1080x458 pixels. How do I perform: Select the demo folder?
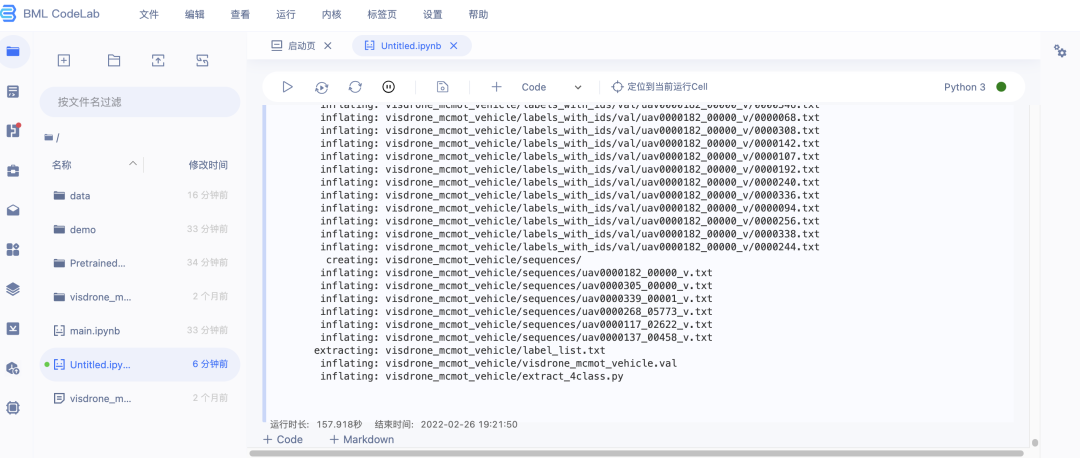[x=140, y=229]
